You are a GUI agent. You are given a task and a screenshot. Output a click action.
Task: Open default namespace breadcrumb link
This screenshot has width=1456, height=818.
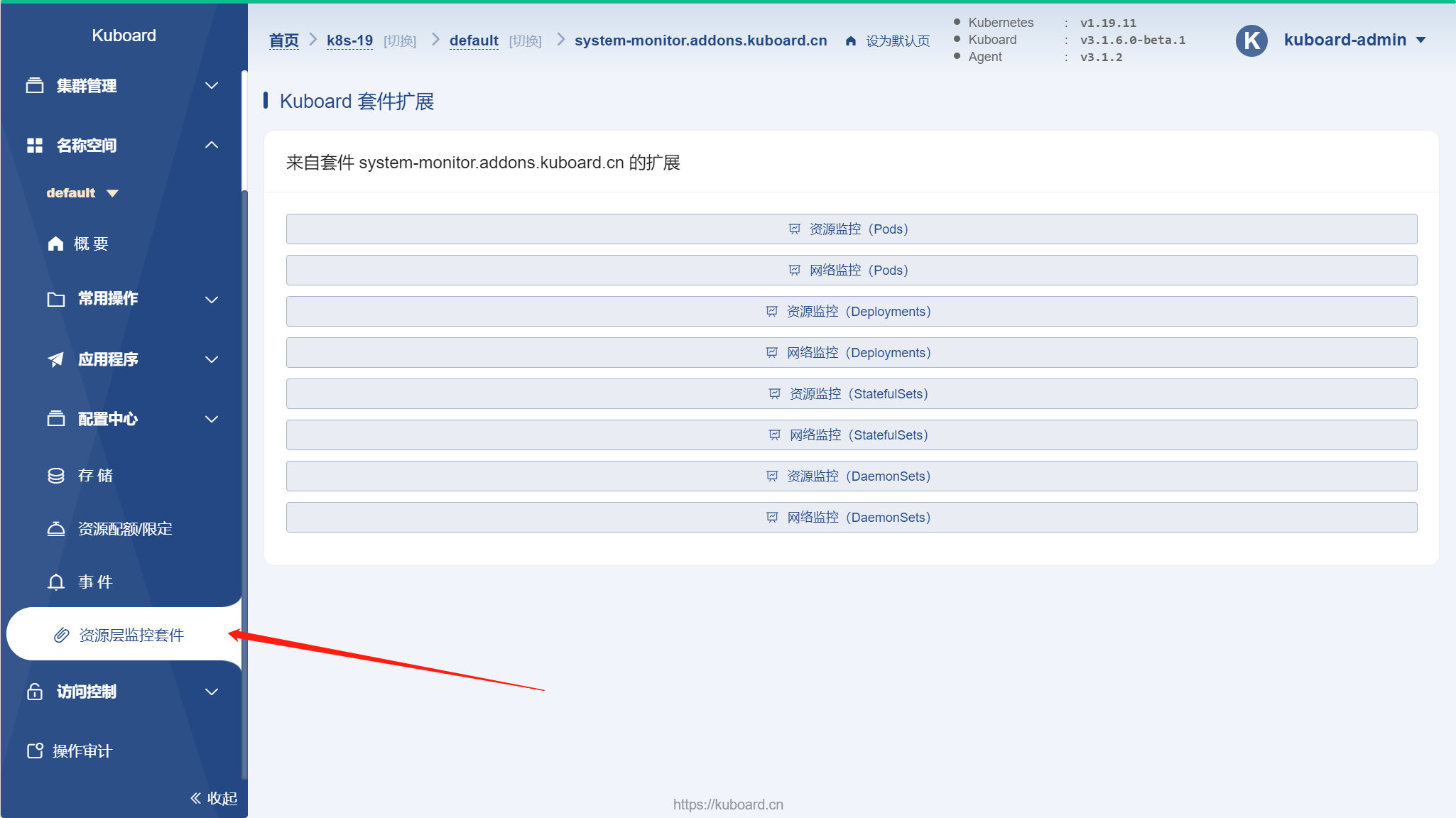[x=474, y=40]
